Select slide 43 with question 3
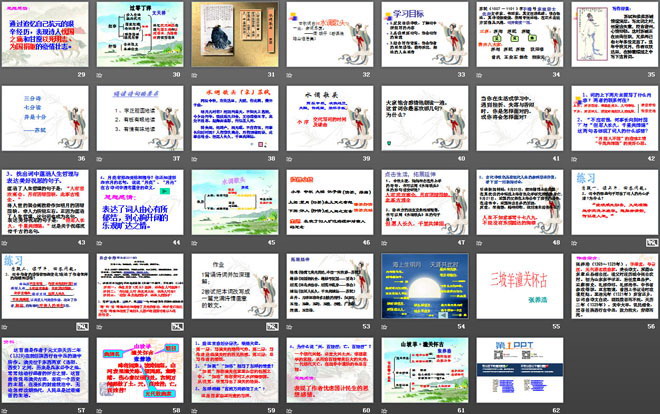Viewport: 660px width, 414px height. (x=45, y=202)
